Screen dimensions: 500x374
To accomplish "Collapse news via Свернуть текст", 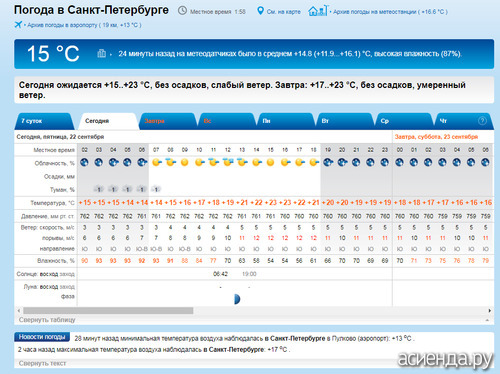I will click(x=42, y=363).
